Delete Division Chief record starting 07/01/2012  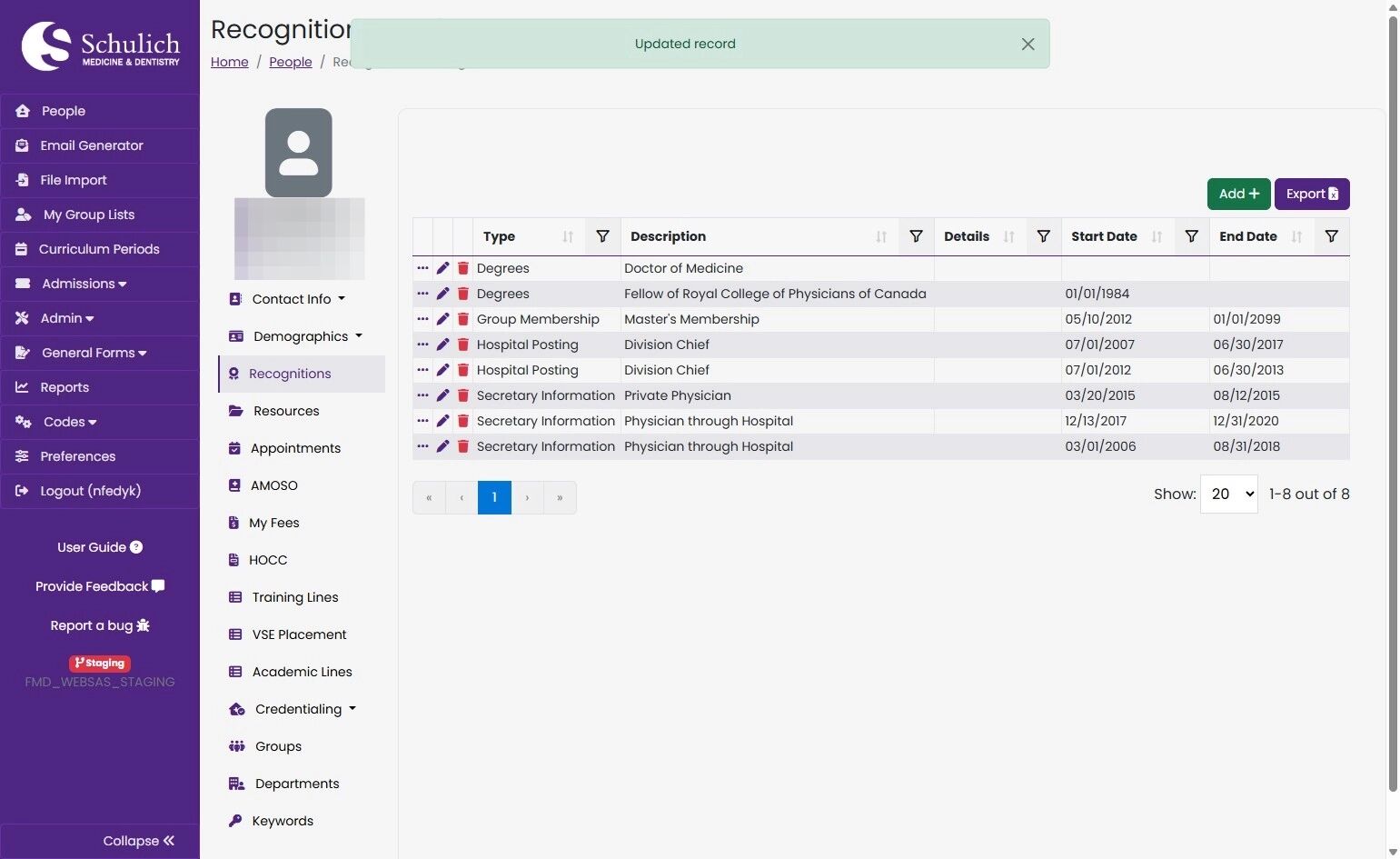click(x=463, y=370)
